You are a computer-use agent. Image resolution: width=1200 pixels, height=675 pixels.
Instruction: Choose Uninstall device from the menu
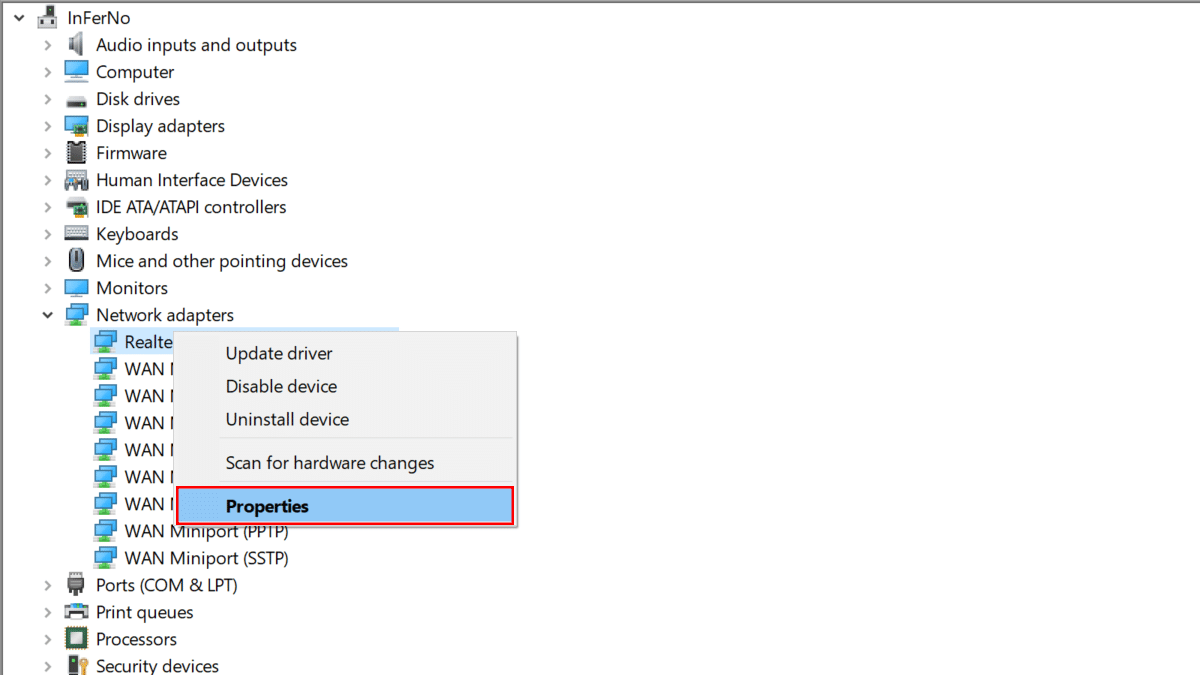pyautogui.click(x=287, y=419)
